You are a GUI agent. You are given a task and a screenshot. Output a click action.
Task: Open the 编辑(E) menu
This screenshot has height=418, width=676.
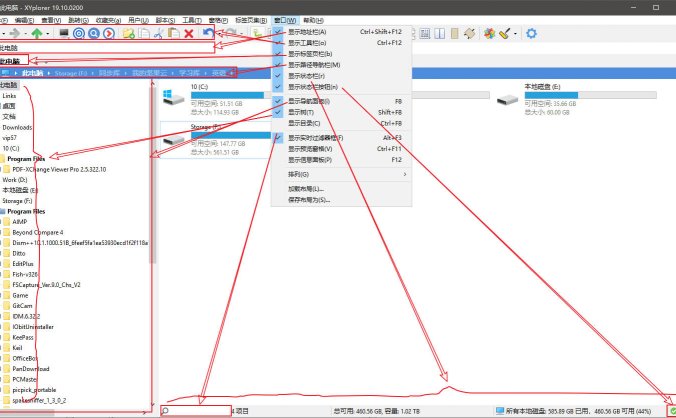(x=24, y=20)
